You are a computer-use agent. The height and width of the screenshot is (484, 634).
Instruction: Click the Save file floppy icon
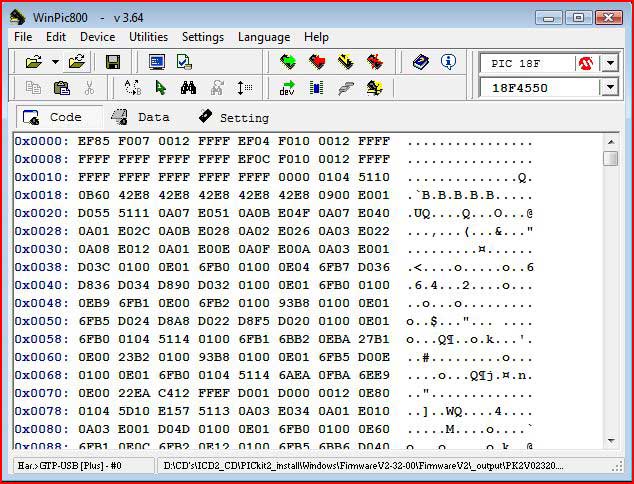tap(113, 62)
